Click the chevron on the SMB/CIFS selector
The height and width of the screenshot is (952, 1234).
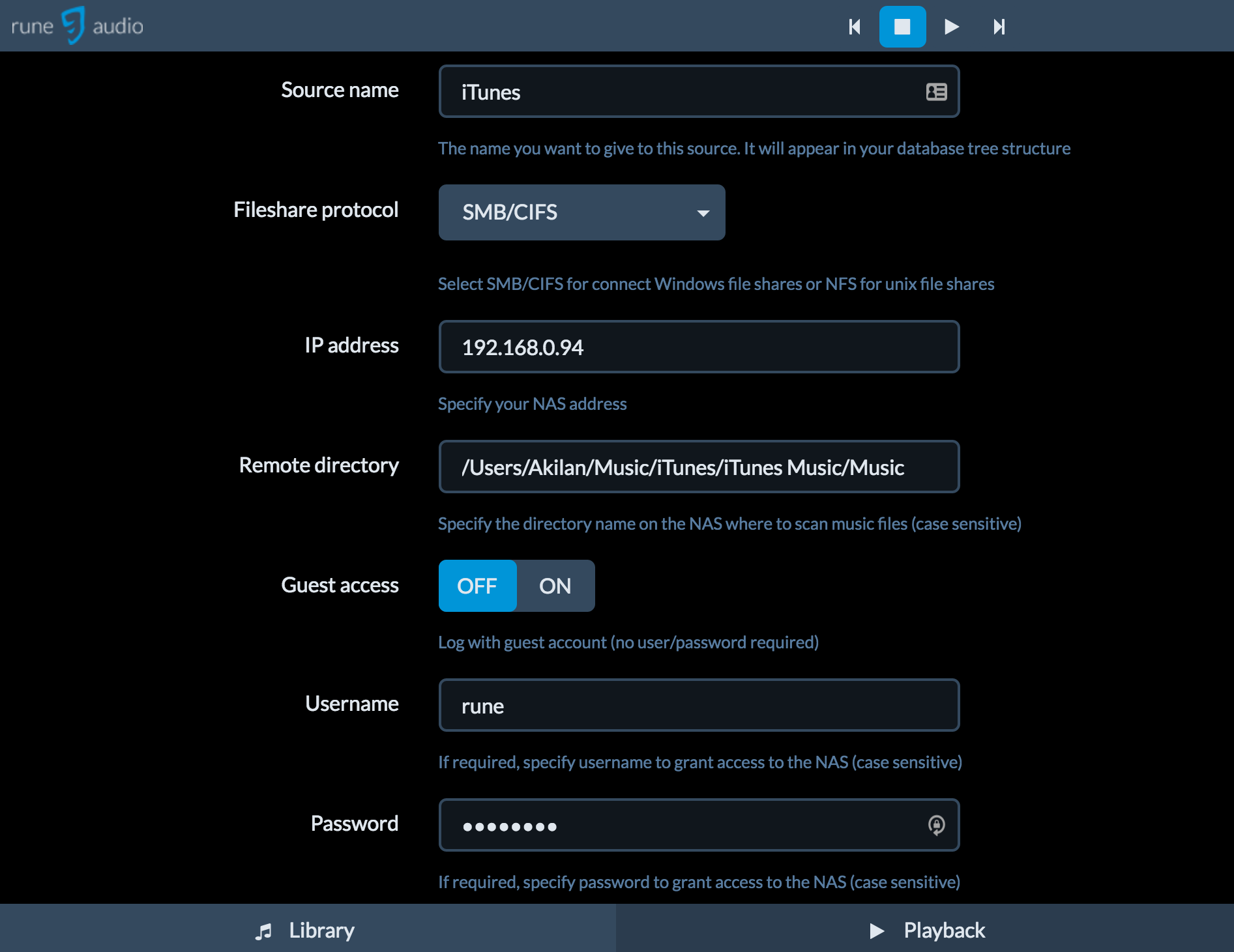point(703,212)
